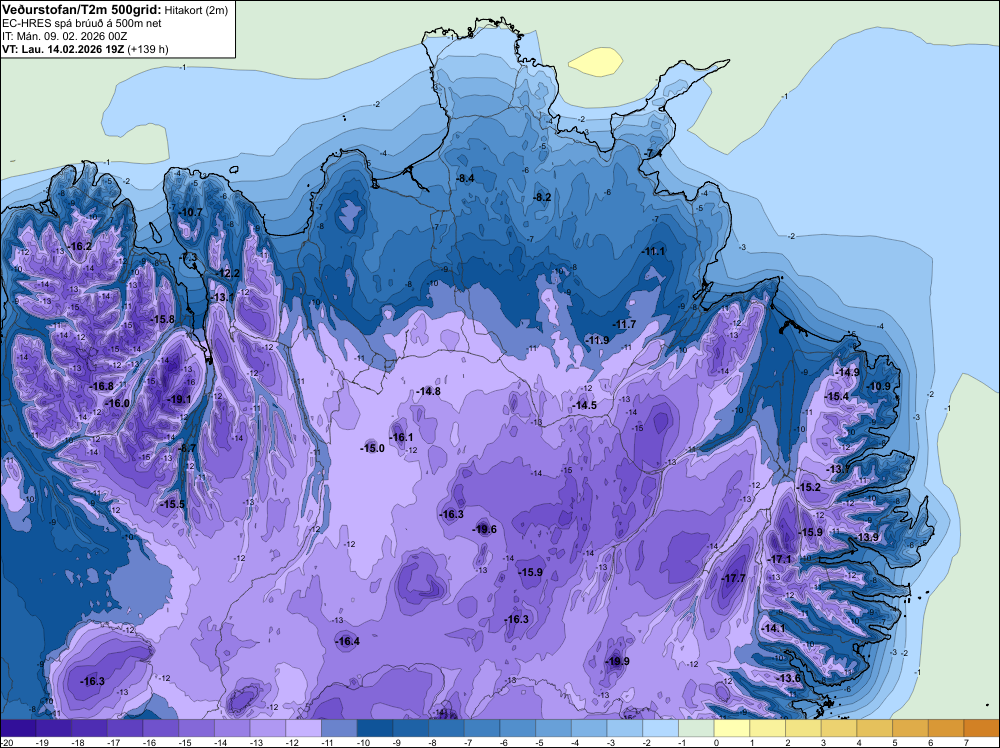Viewport: 1000px width, 748px height.
Task: Select the -17.7 temperature value
Action: tap(733, 578)
